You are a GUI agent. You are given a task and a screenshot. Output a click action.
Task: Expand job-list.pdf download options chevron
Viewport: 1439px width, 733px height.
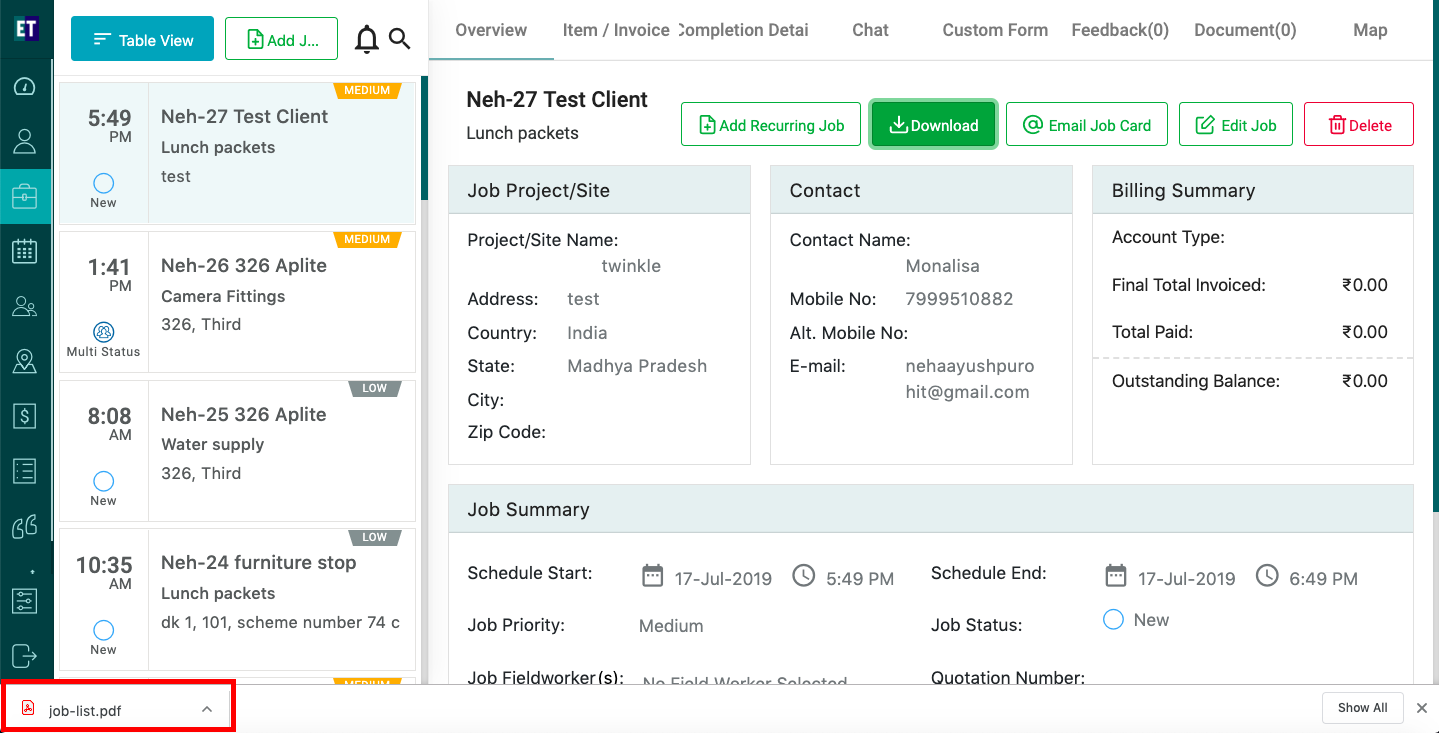click(207, 709)
